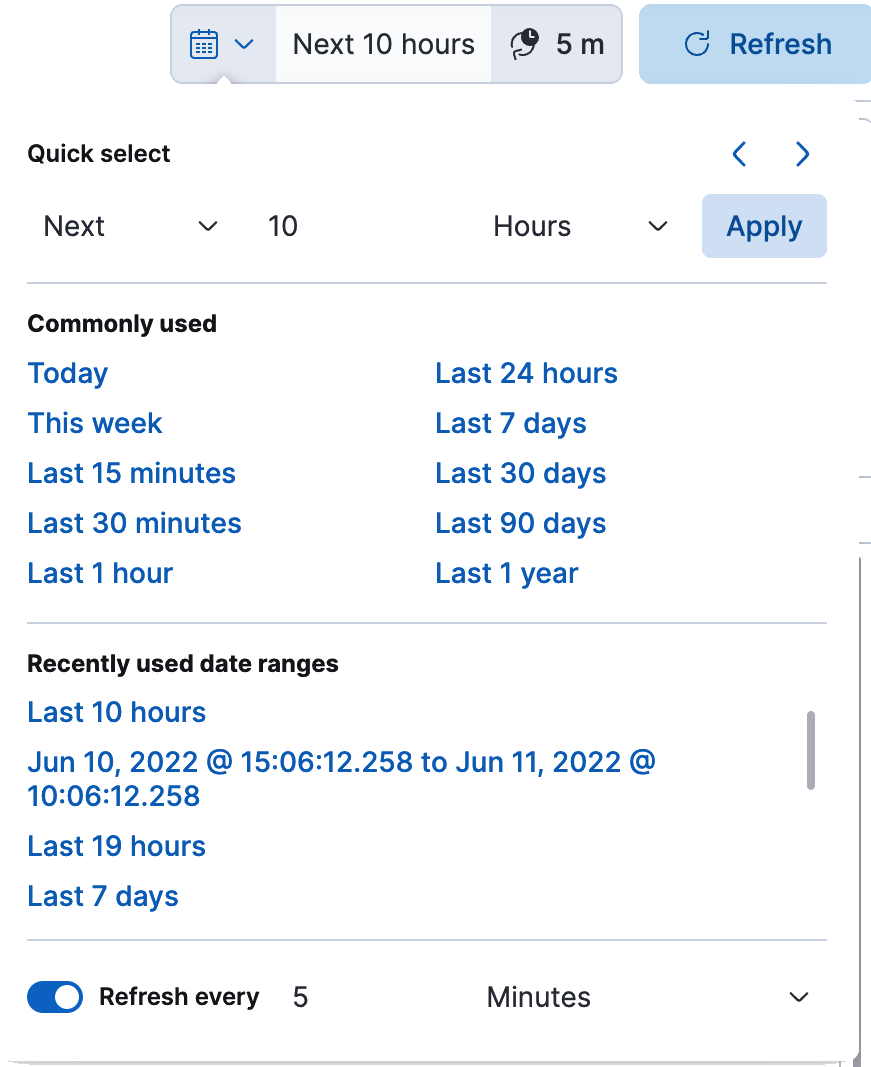Select Last 15 minutes range

coord(131,473)
